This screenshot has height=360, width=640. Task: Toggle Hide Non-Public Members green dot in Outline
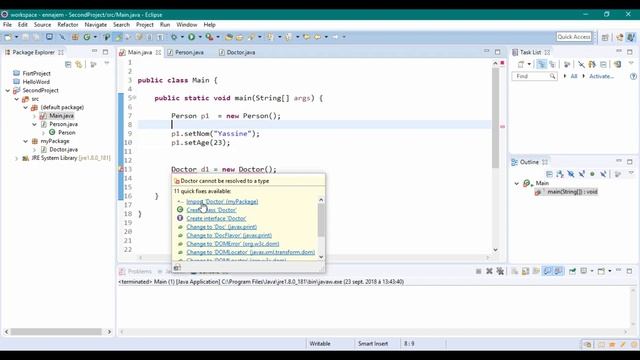(x=592, y=174)
